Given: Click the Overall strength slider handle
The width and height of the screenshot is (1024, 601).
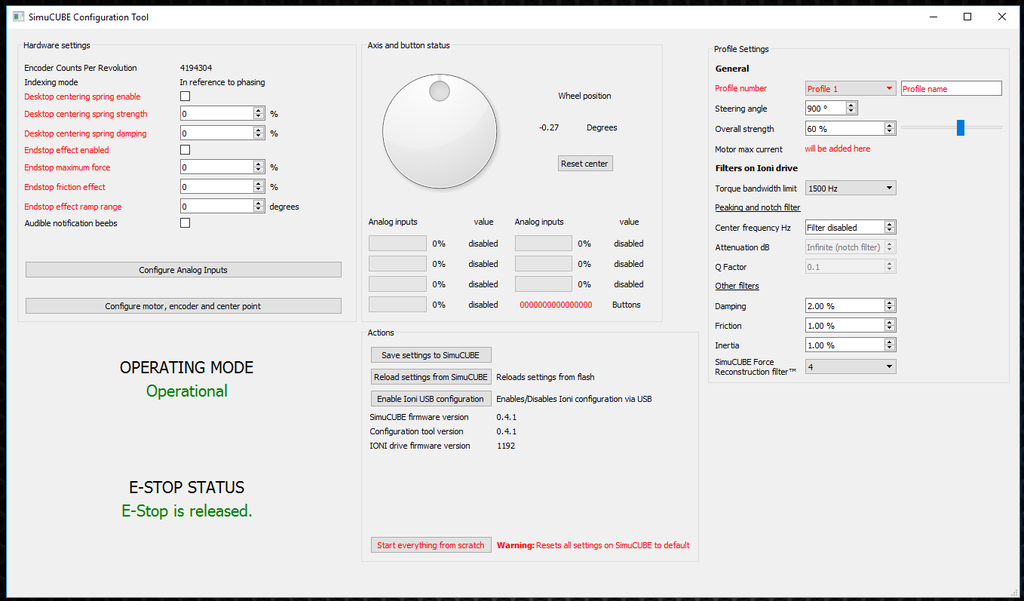Looking at the screenshot, I should (961, 128).
